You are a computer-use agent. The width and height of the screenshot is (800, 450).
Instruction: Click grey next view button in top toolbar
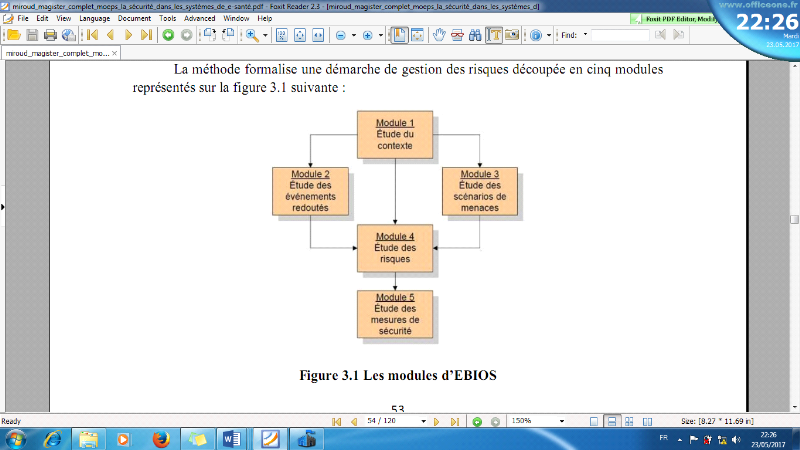pos(186,35)
